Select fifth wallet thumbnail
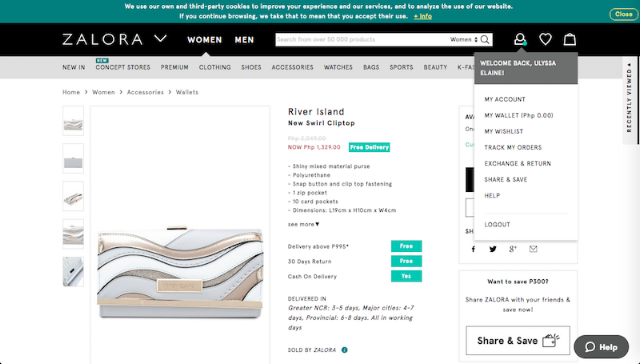This screenshot has height=364, width=640. pos(73,272)
